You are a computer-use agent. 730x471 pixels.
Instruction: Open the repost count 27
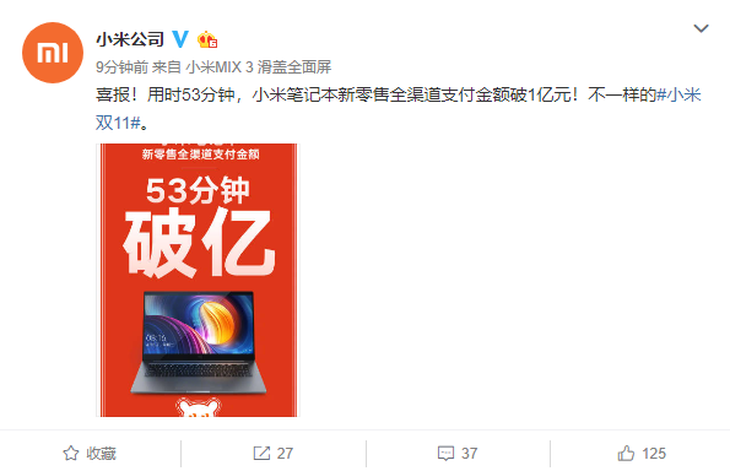click(284, 453)
